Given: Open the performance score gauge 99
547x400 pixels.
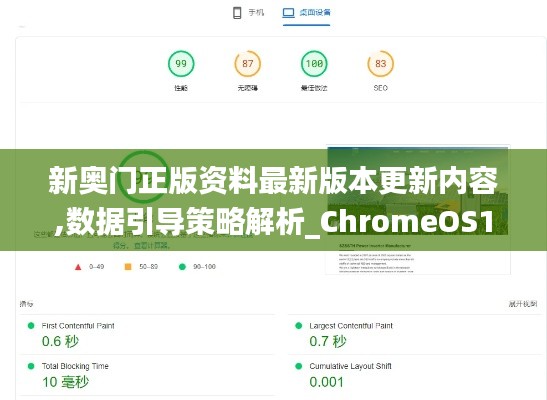Looking at the screenshot, I should (x=181, y=63).
